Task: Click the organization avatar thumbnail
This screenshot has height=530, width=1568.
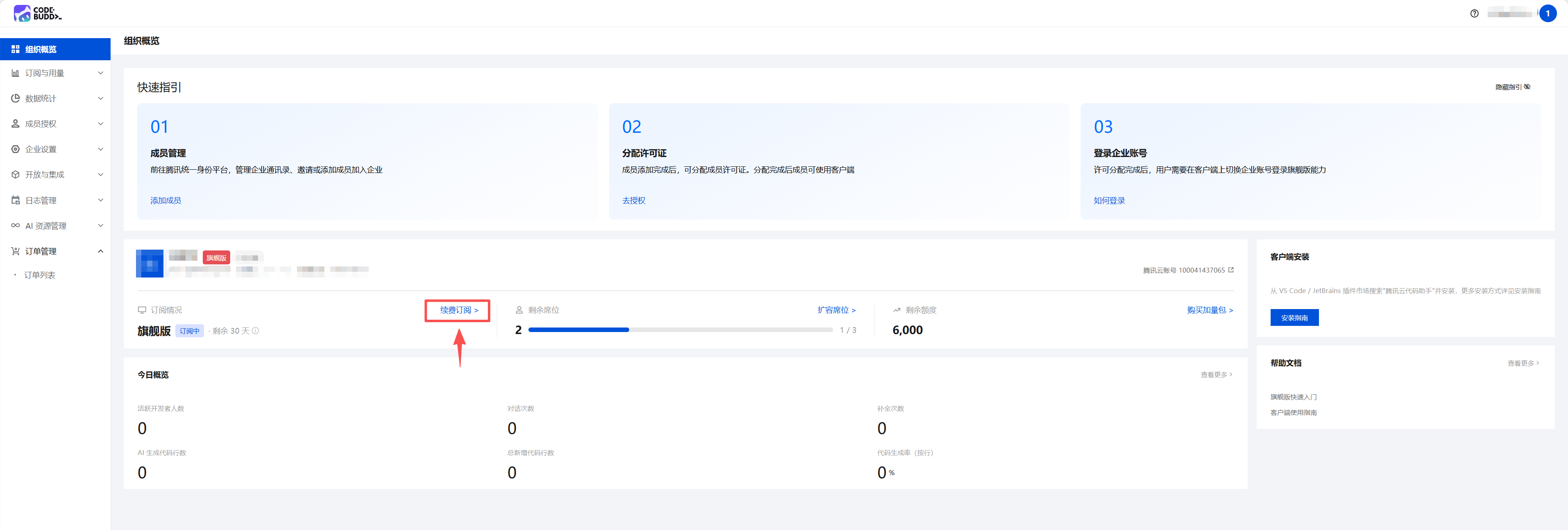Action: click(150, 264)
